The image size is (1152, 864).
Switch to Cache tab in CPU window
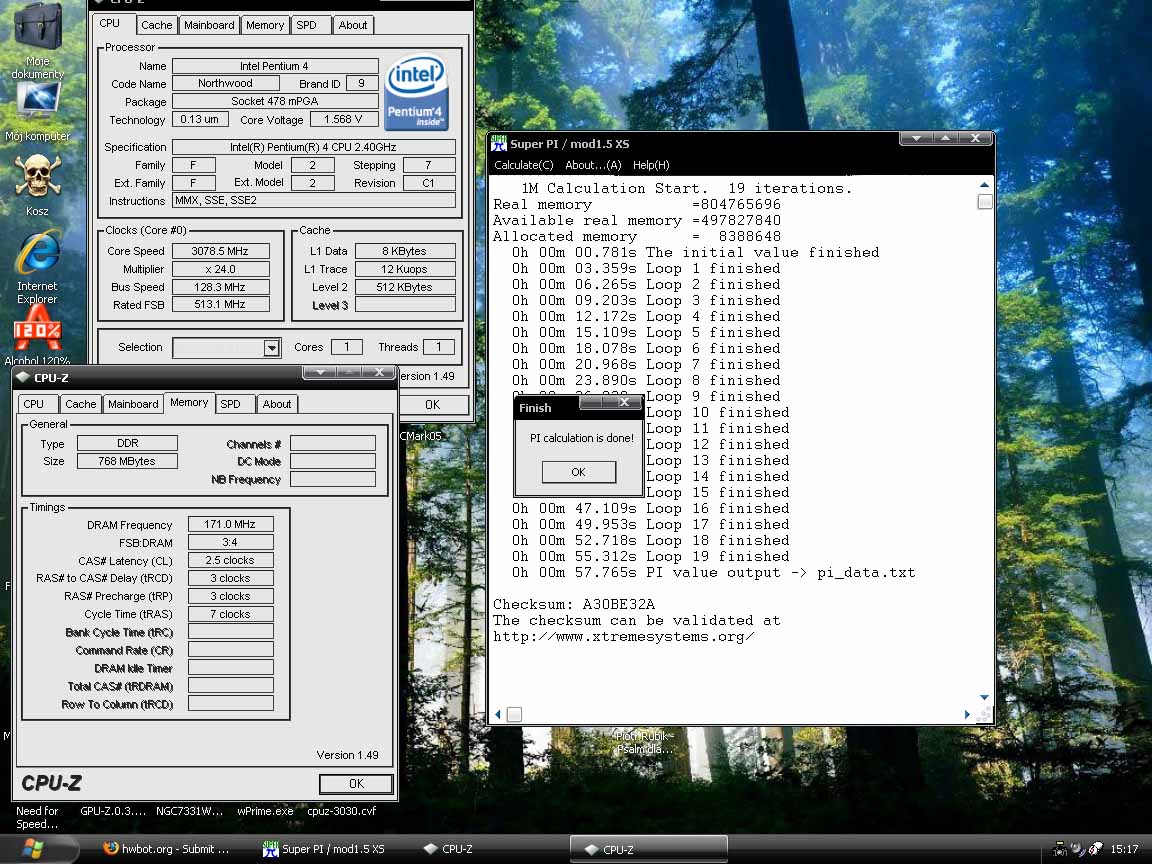[x=156, y=25]
